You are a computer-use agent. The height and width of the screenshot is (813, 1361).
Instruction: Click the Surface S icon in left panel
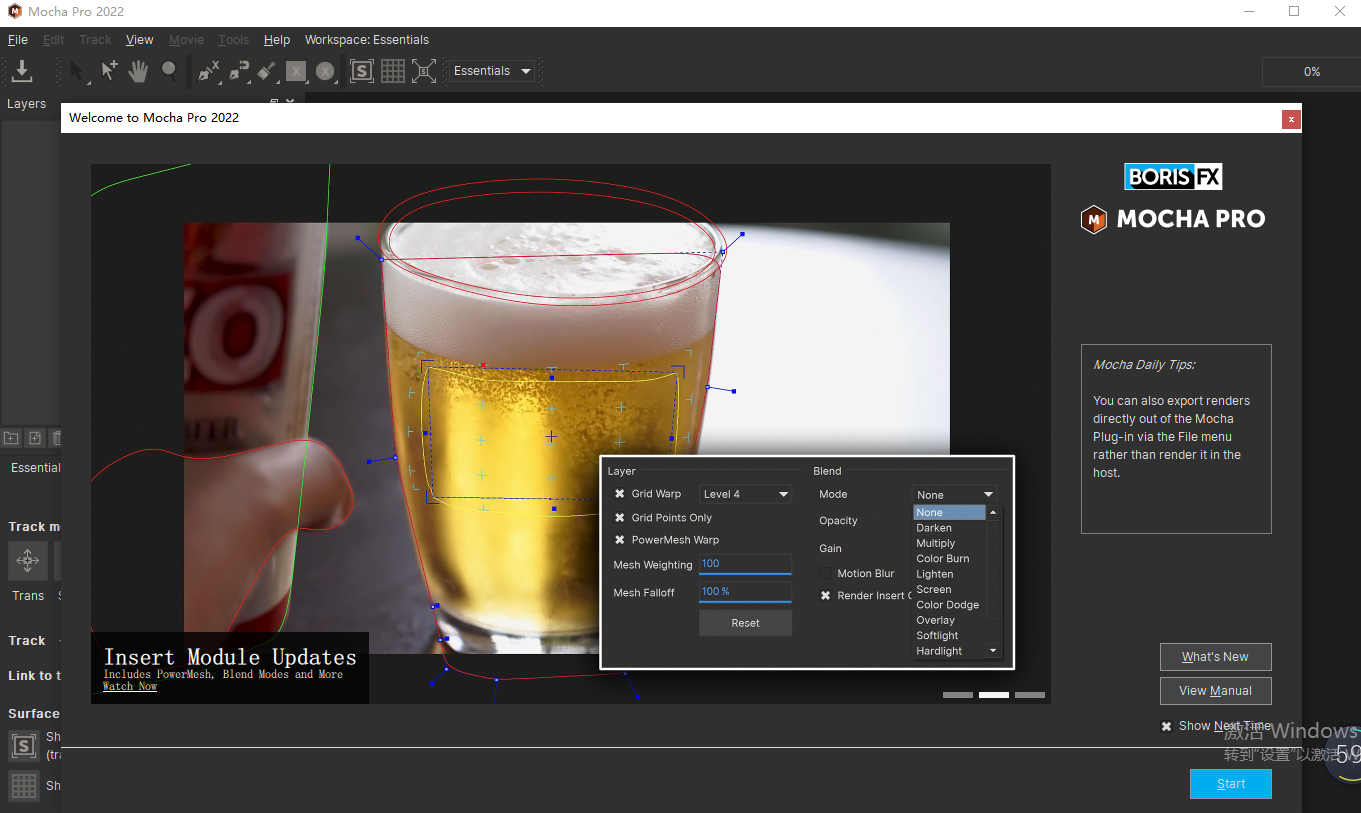(x=24, y=745)
